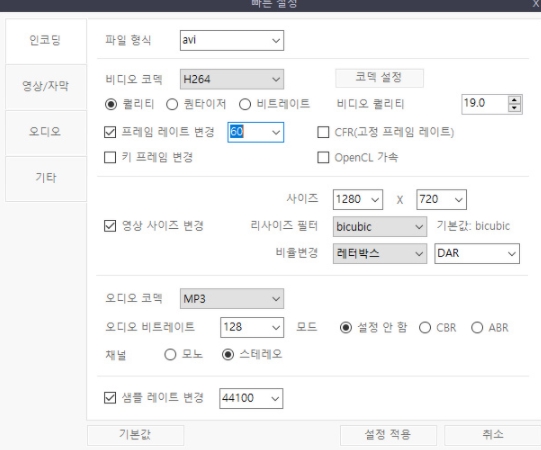Screen dimensions: 541x450
Task: Go to the 기타 tab
Action: 46,178
